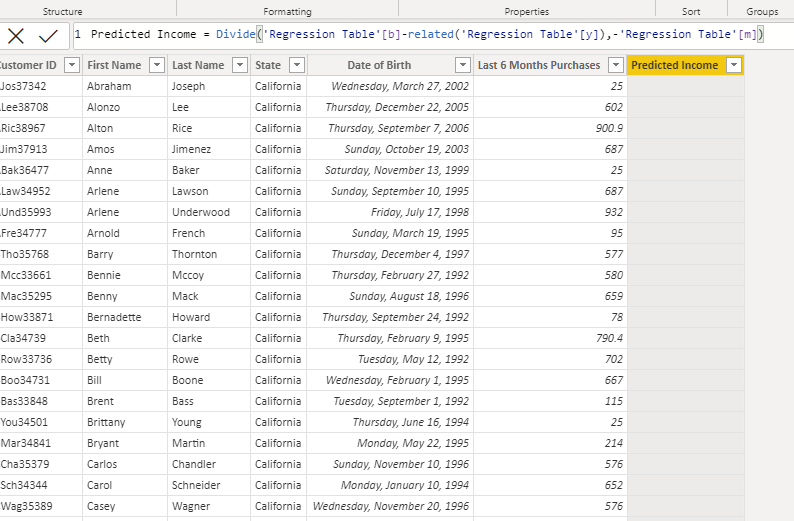The width and height of the screenshot is (794, 521).
Task: Open the Last Name column filter dropdown
Action: [x=240, y=65]
